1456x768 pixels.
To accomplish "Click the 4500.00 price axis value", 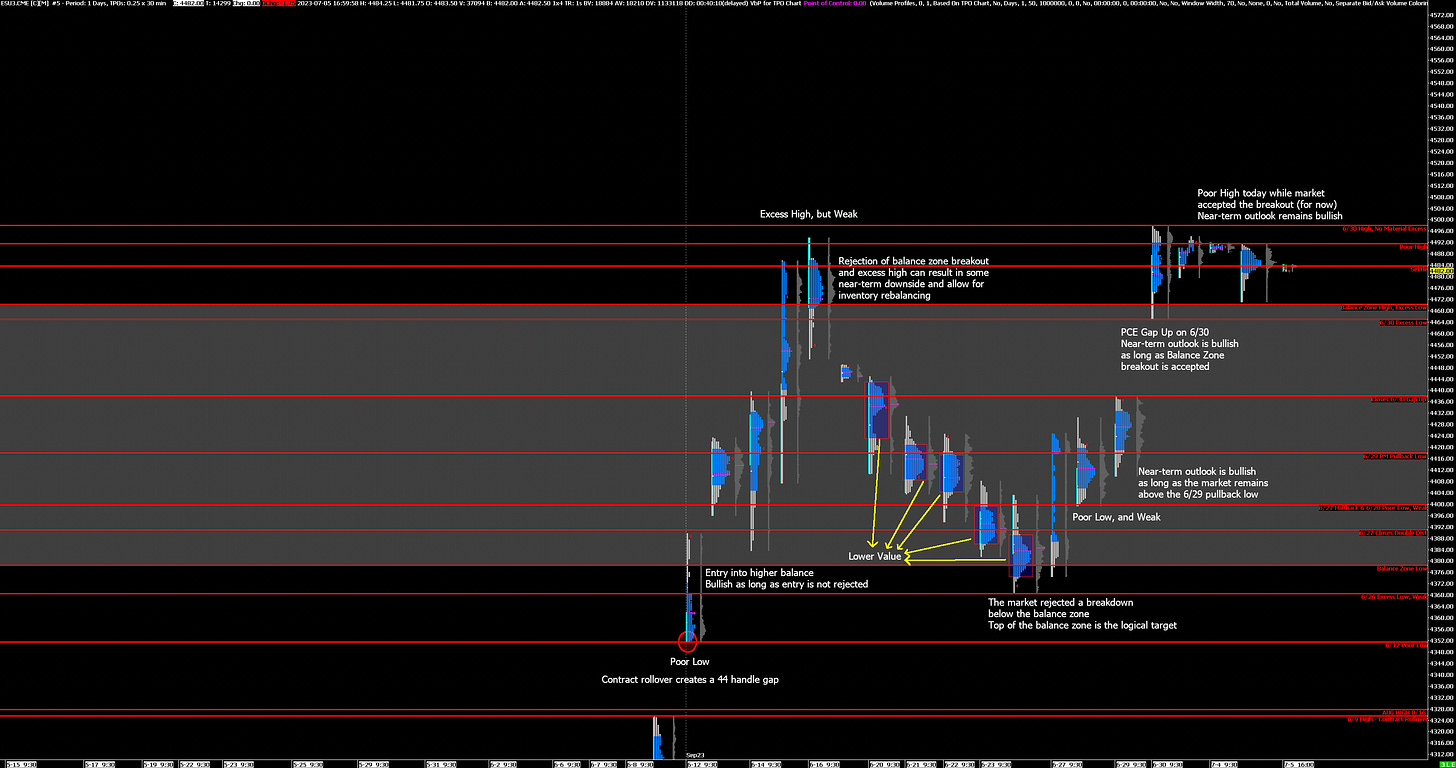I will [1440, 219].
